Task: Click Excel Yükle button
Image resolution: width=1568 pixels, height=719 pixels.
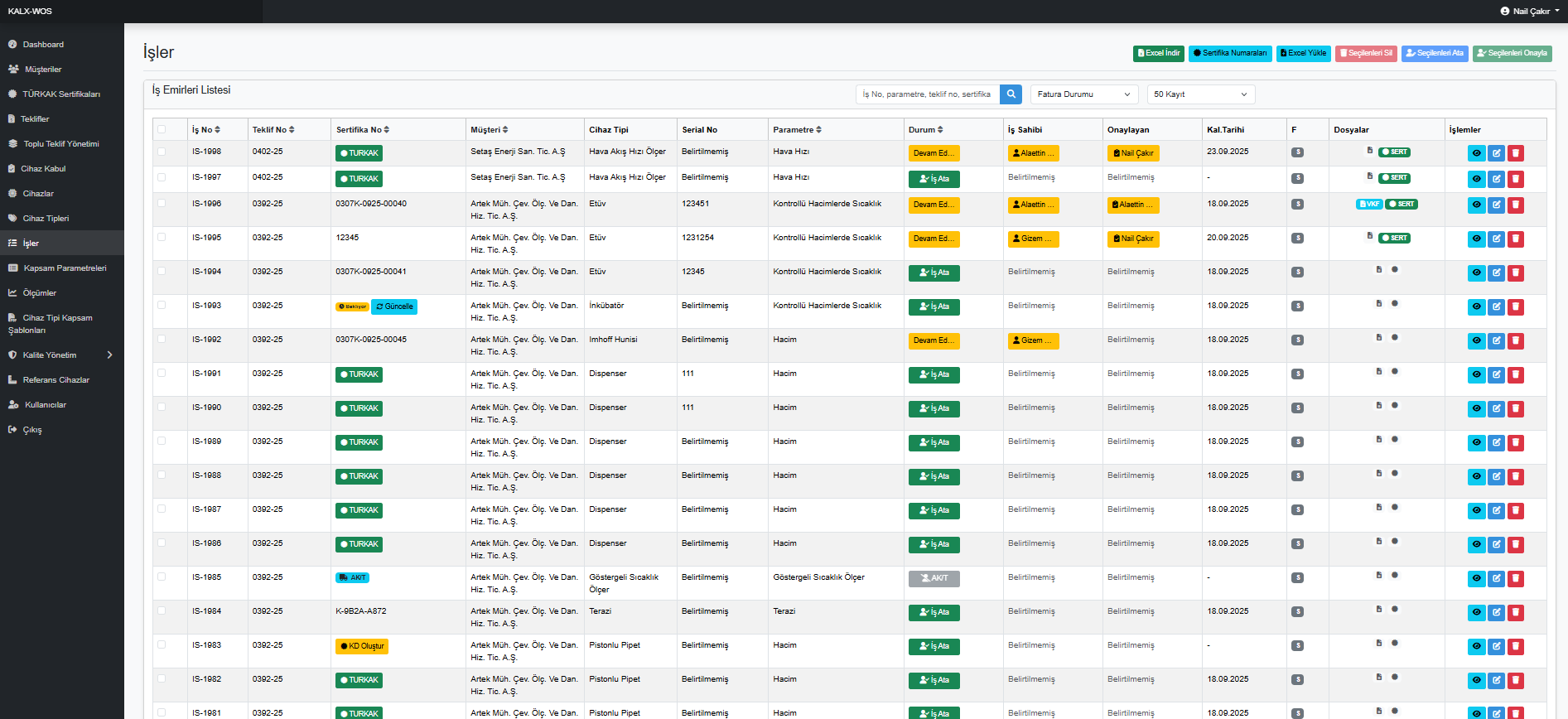Action: pyautogui.click(x=1304, y=53)
